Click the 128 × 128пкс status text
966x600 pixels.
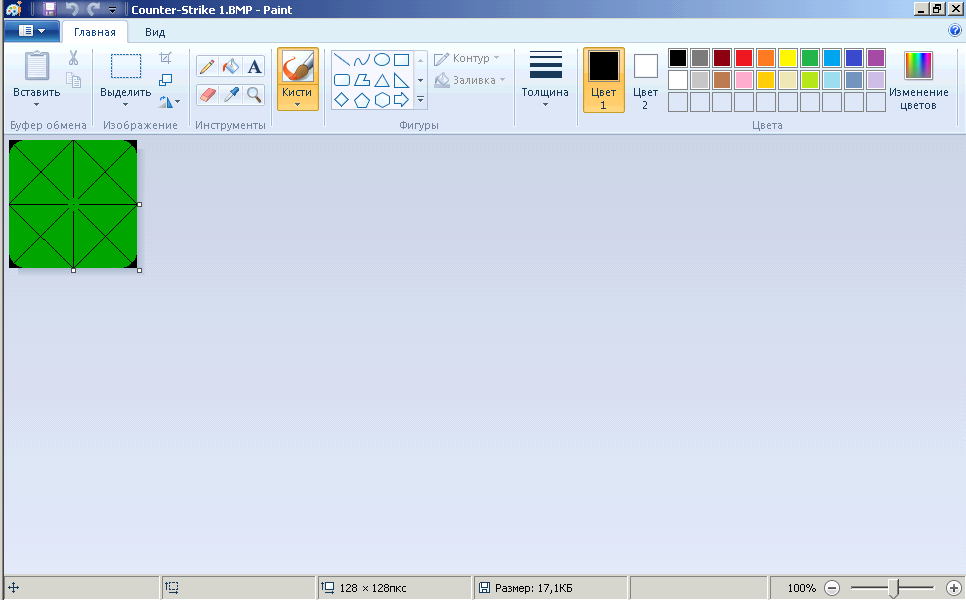pyautogui.click(x=373, y=588)
